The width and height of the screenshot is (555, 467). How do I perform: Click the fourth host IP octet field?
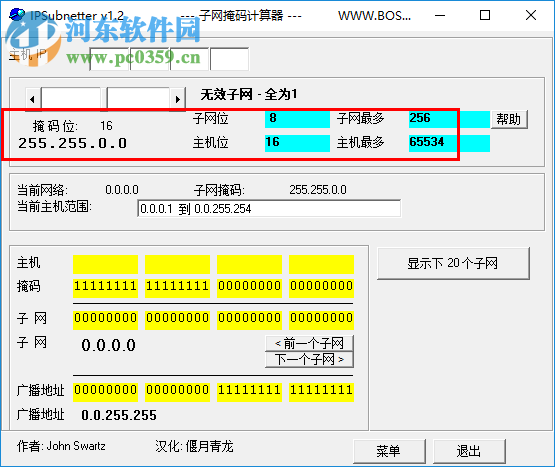229,59
